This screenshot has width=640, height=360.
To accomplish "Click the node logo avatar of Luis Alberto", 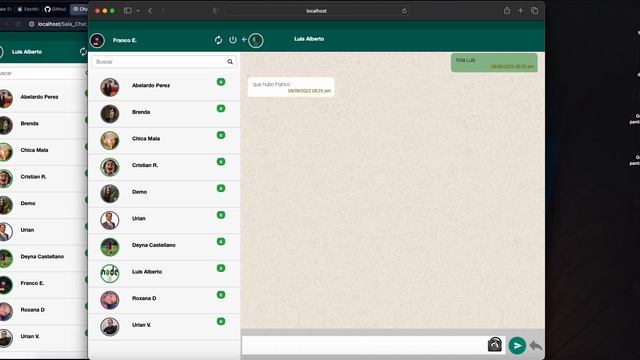I will click(x=110, y=273).
